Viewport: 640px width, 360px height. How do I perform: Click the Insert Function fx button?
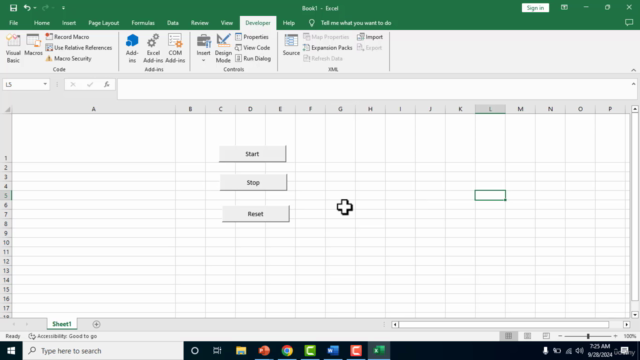pos(107,84)
